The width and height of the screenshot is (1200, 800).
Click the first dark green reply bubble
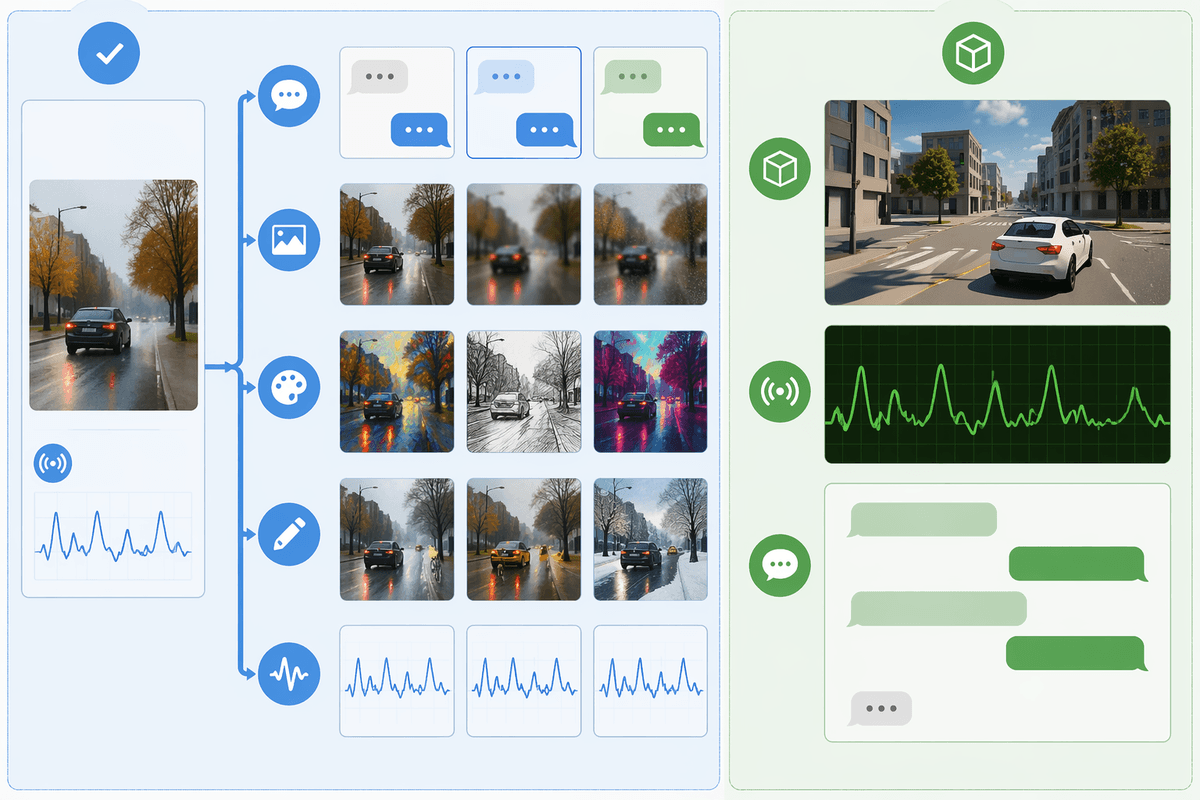click(1077, 565)
